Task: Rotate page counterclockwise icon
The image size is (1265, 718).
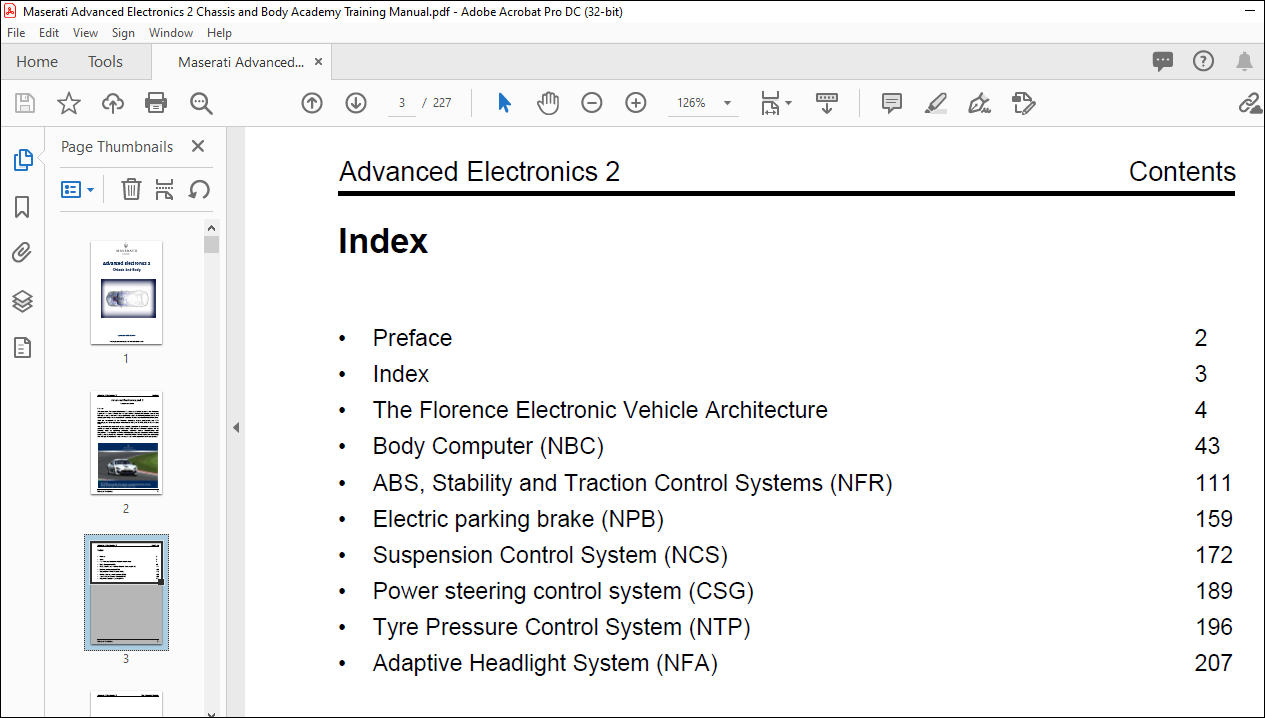Action: 199,189
